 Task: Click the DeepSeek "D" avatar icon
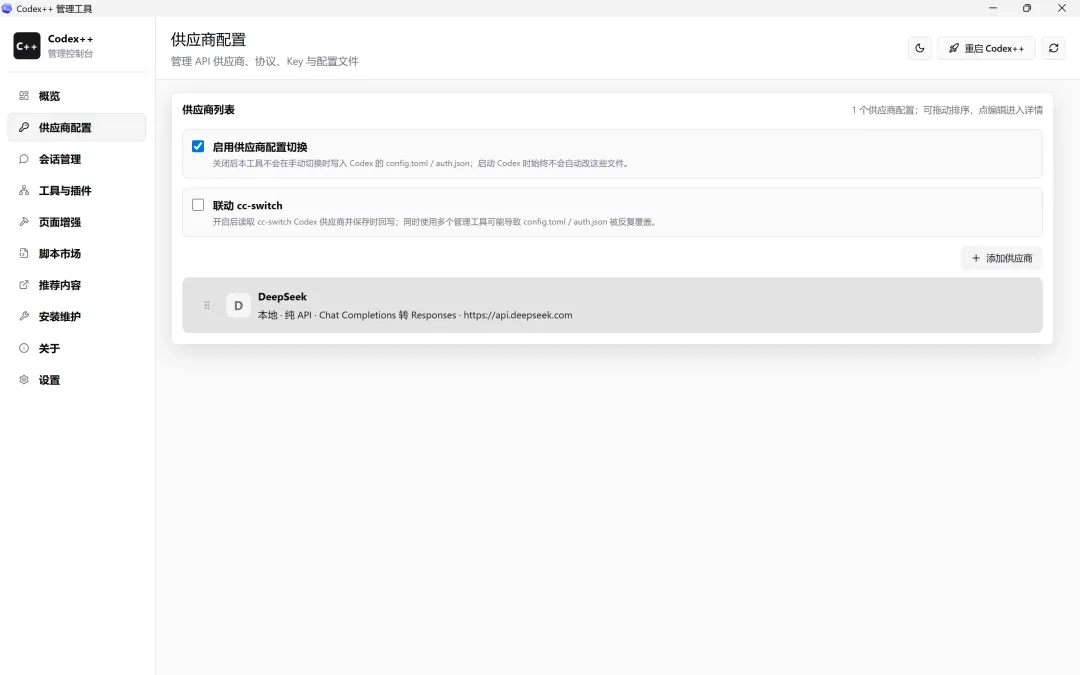(238, 305)
